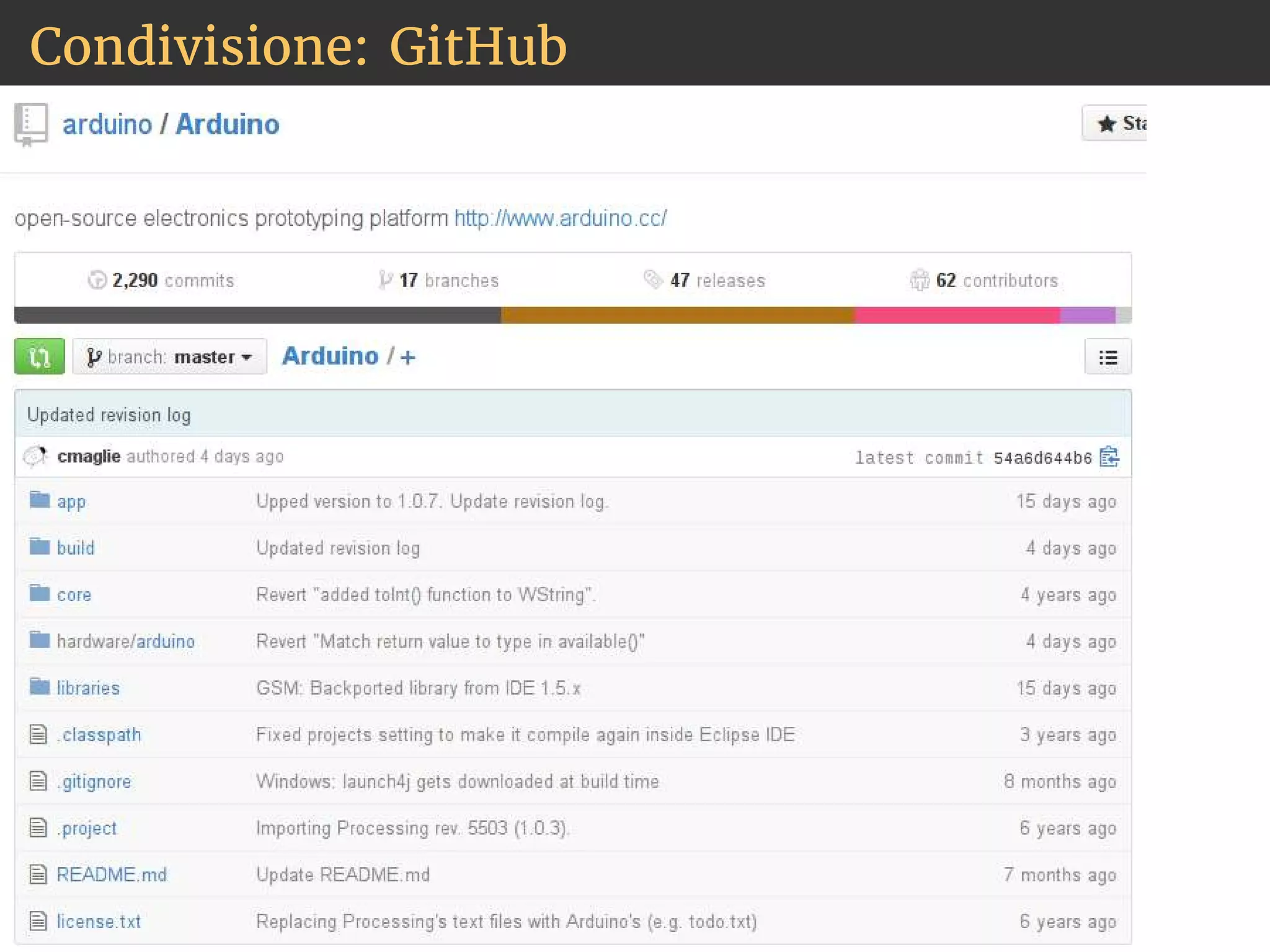Open the 'Updated revision log' commit message
1270x952 pixels.
109,415
